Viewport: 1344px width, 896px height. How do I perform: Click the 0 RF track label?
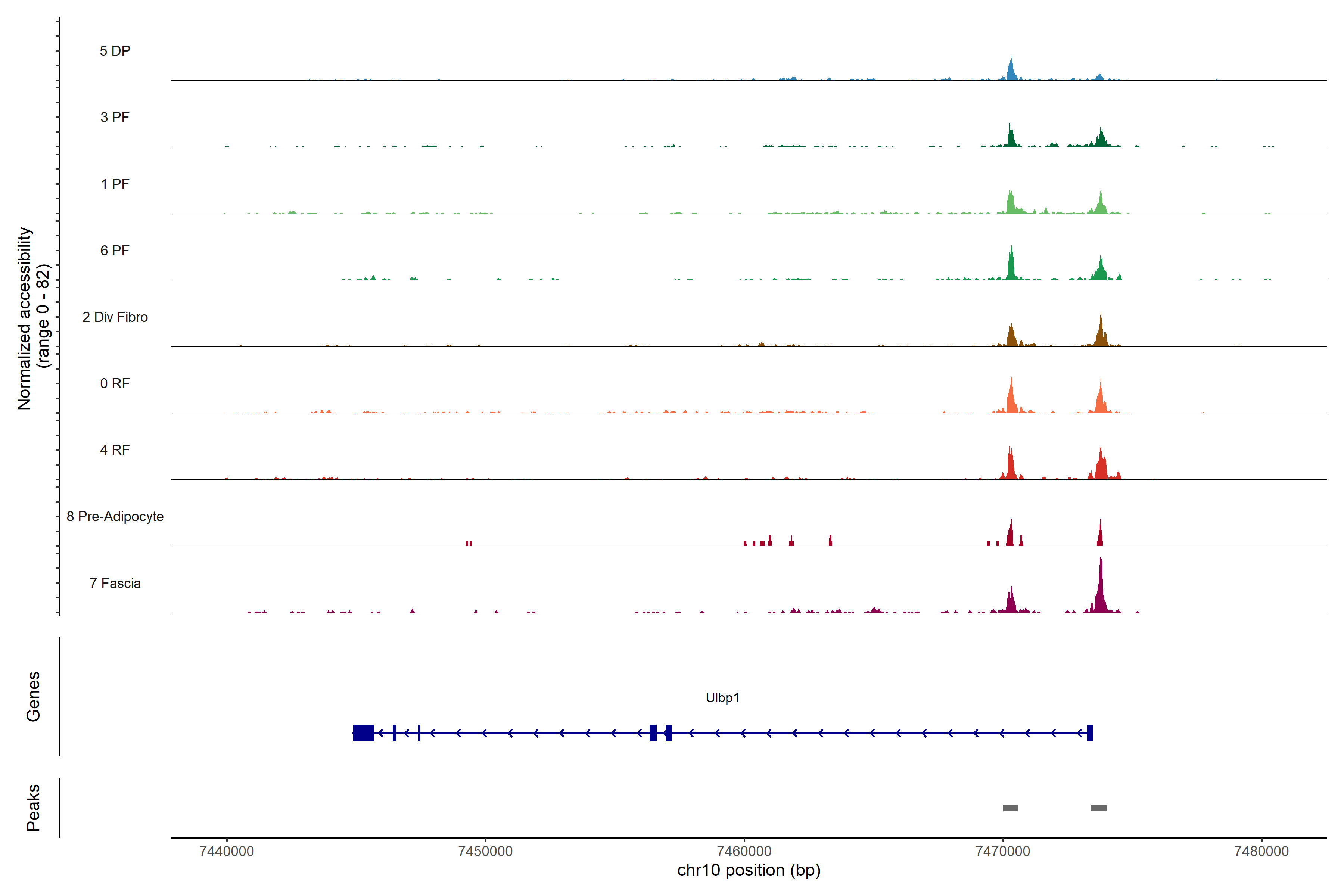tap(115, 383)
